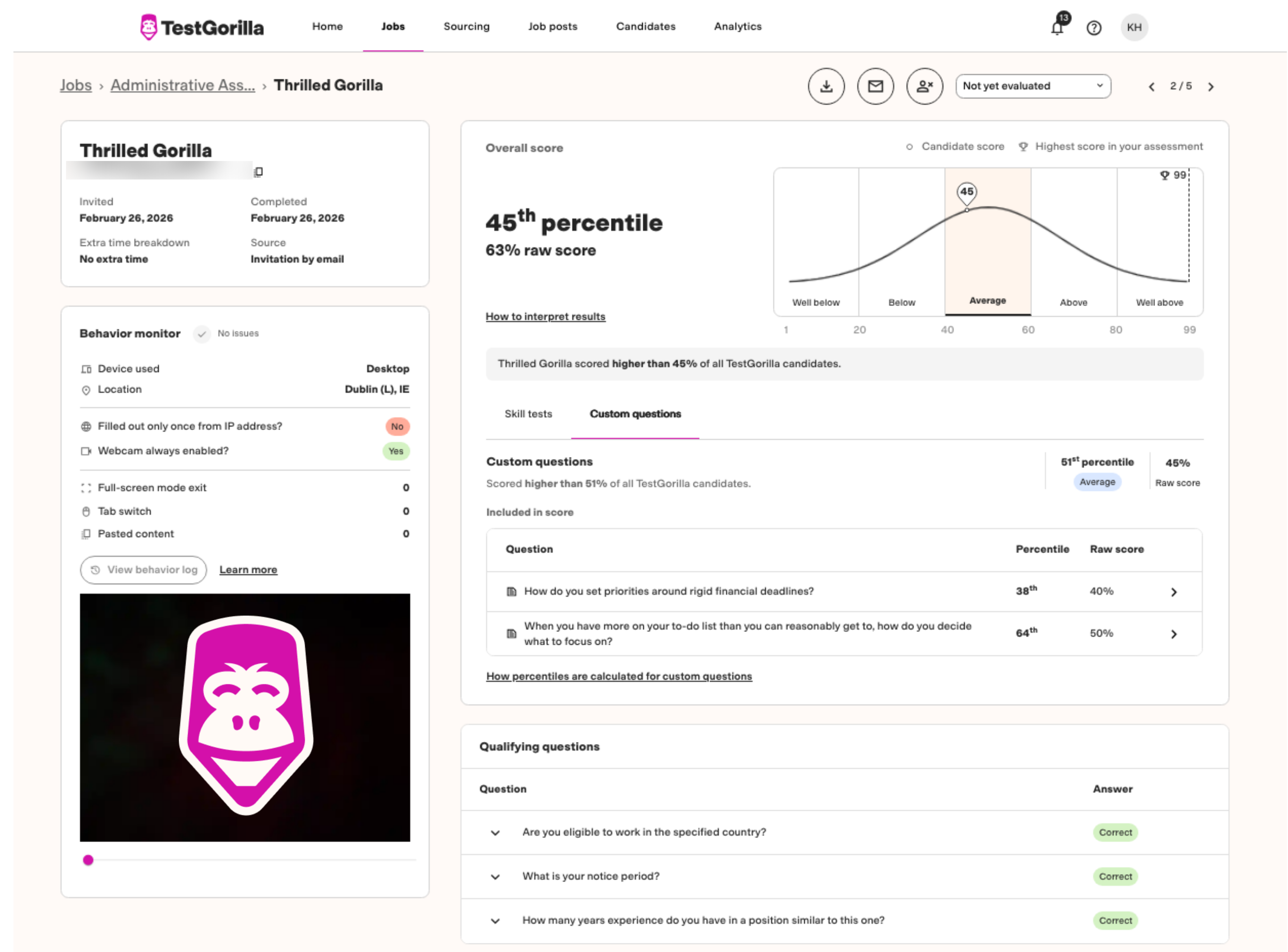Open the help question mark icon

(1094, 28)
